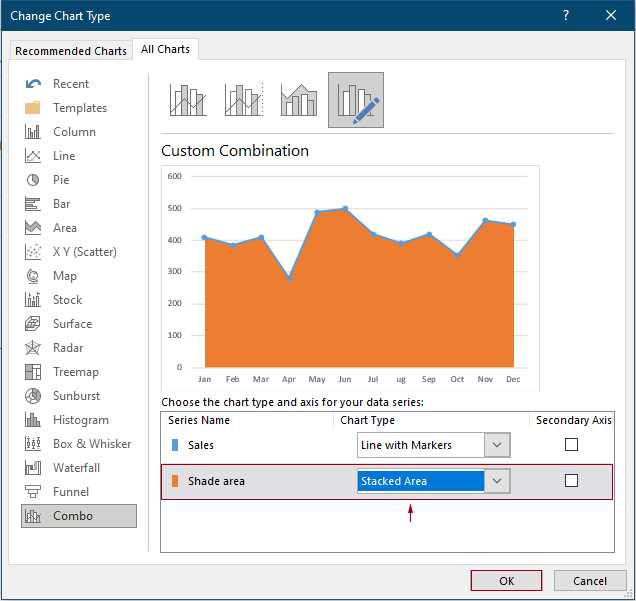Select the Box & Whisker category
Viewport: 636px width, 601px height.
pyautogui.click(x=91, y=444)
